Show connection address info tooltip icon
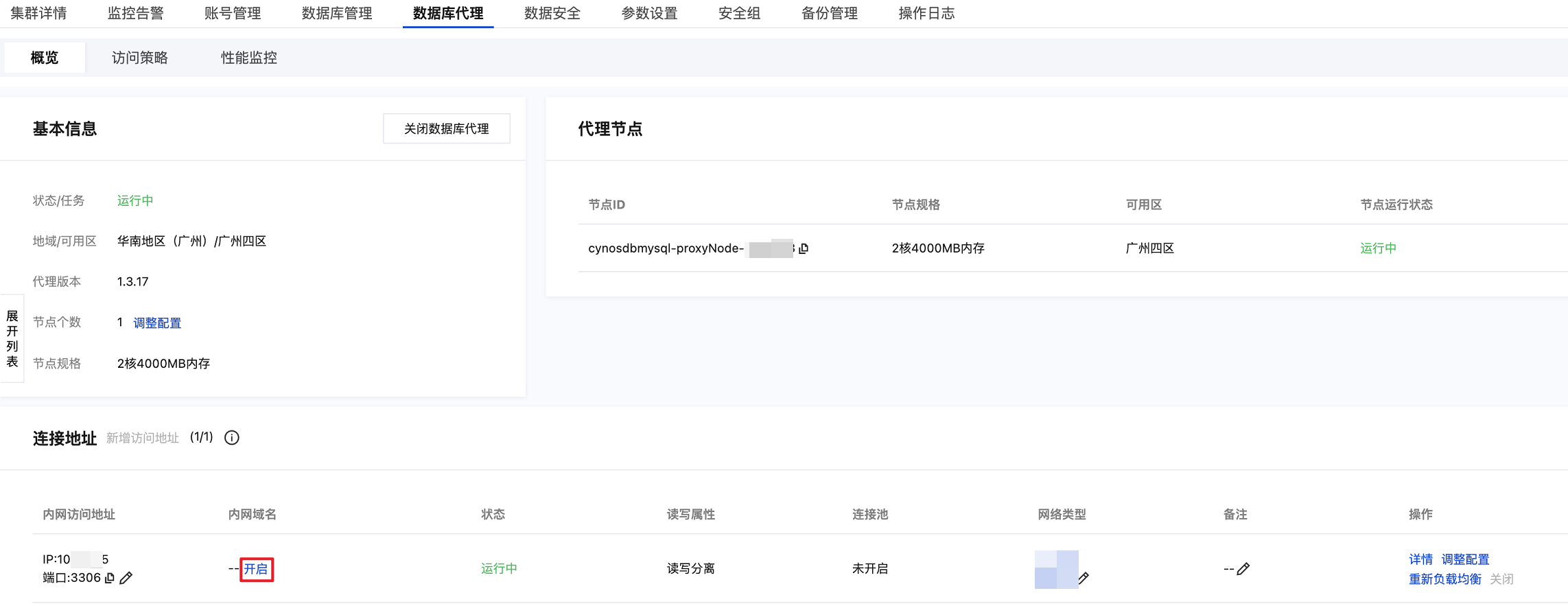Image resolution: width=1568 pixels, height=606 pixels. pyautogui.click(x=232, y=438)
